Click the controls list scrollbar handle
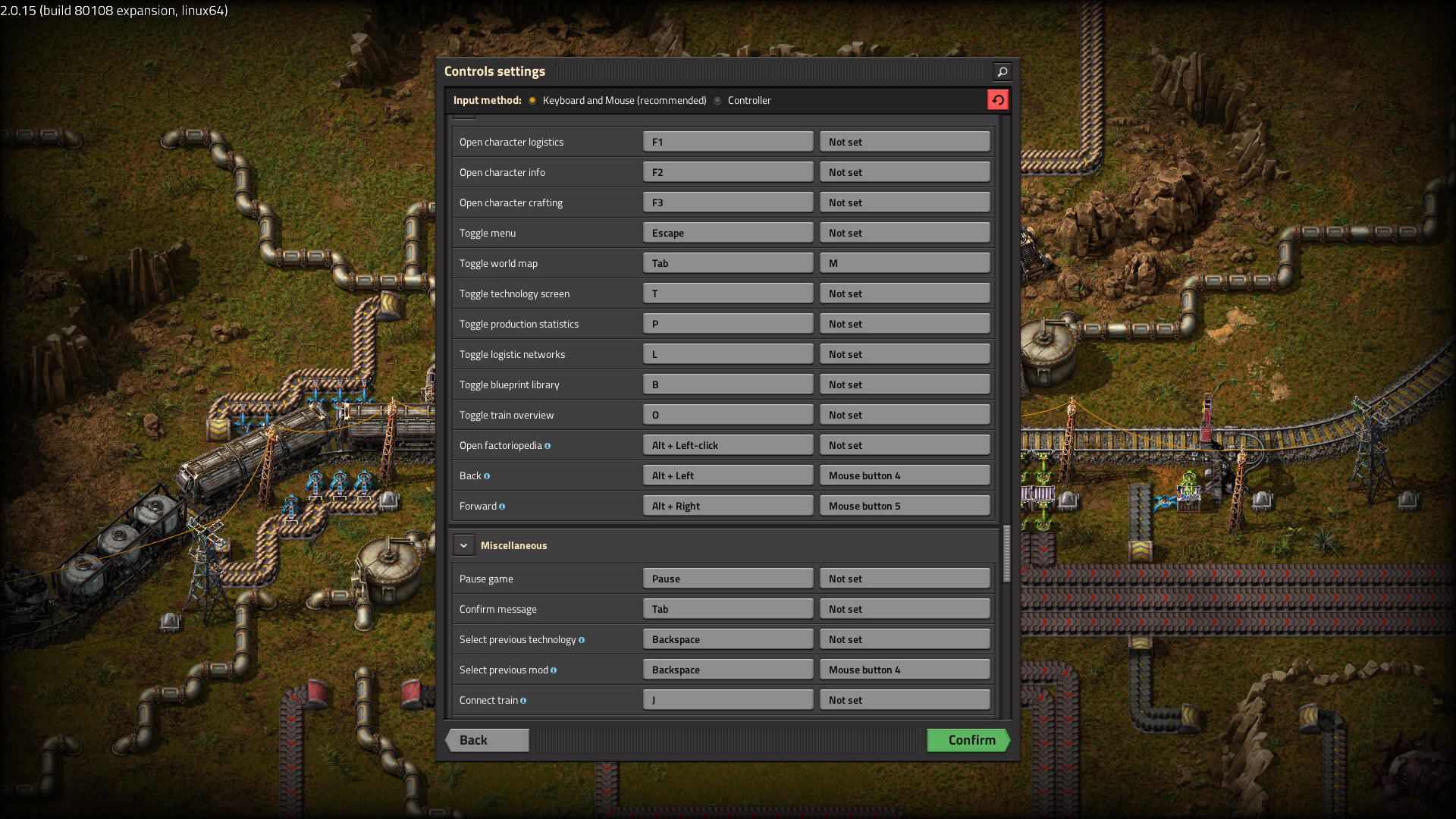1456x819 pixels. tap(1006, 554)
